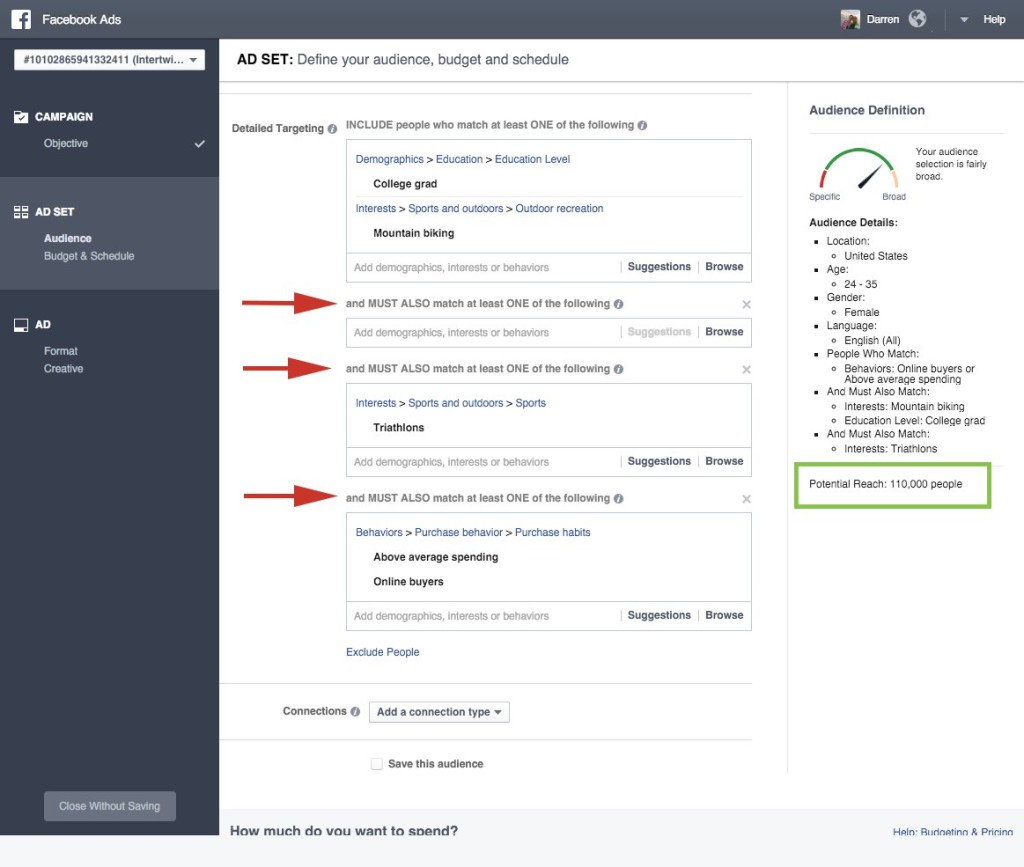
Task: Open the Objective step in the sidebar
Action: [66, 144]
